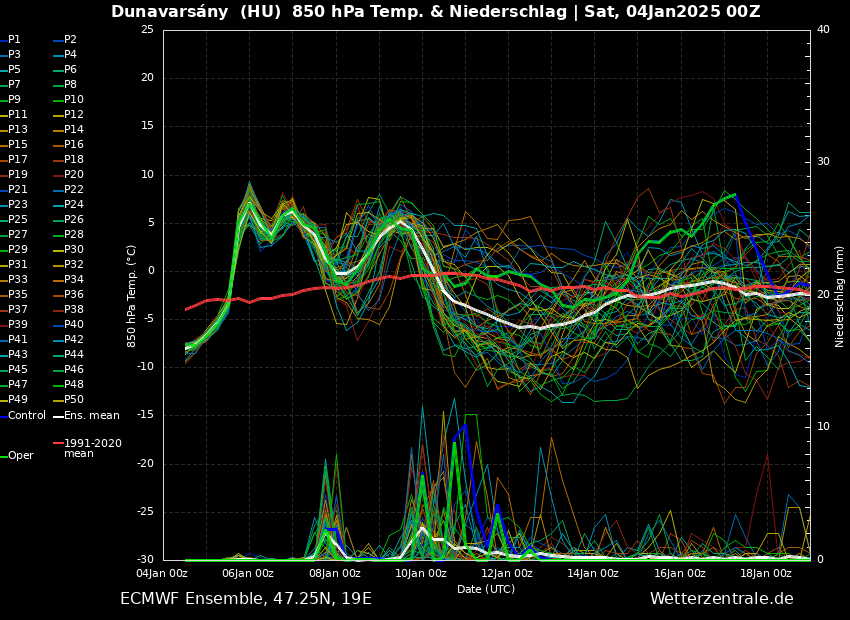Click the 10Jan 00z date tick label
The height and width of the screenshot is (620, 850).
421,574
